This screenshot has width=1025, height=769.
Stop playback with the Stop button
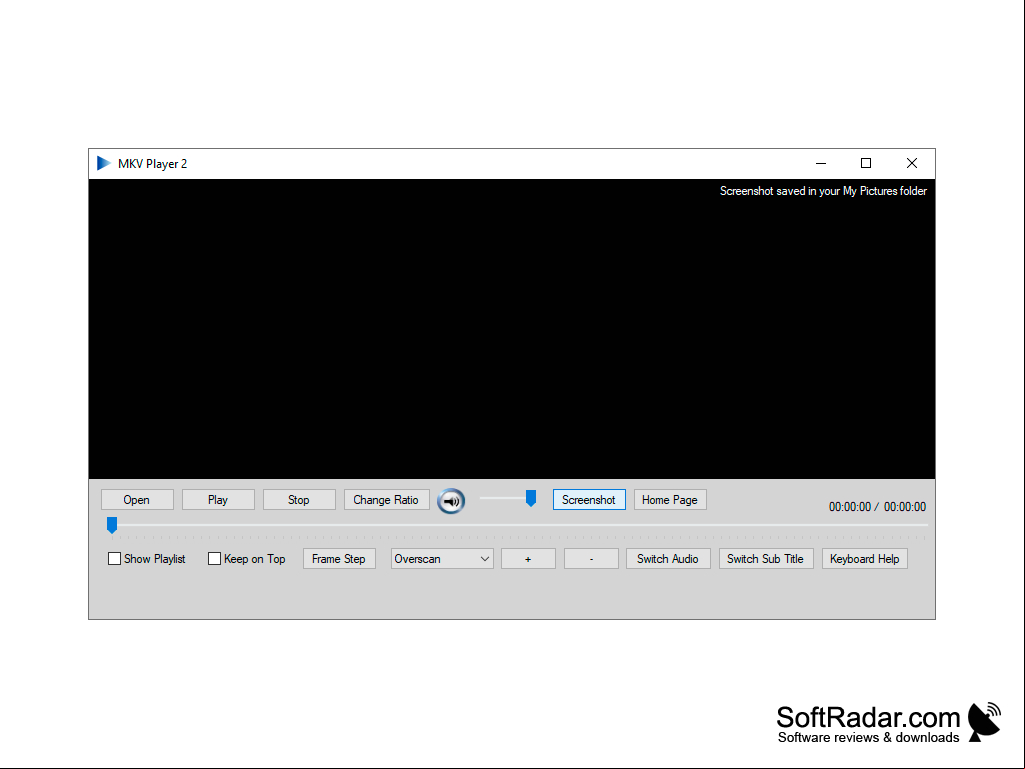[299, 500]
